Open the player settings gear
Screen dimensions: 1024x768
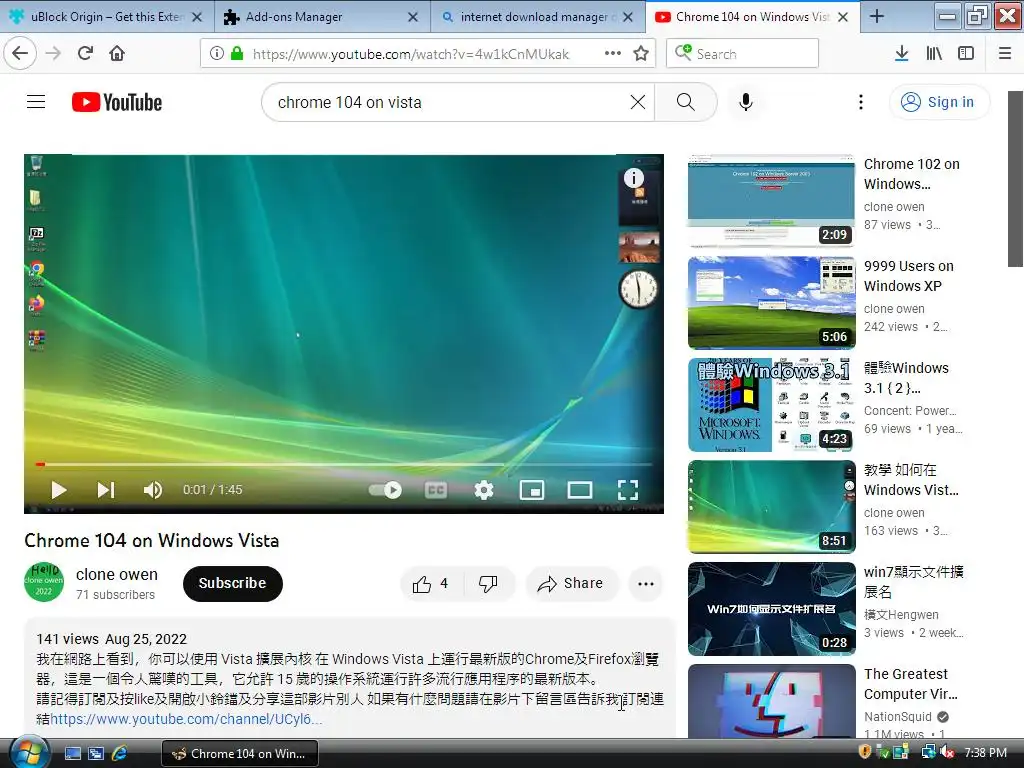pos(484,490)
